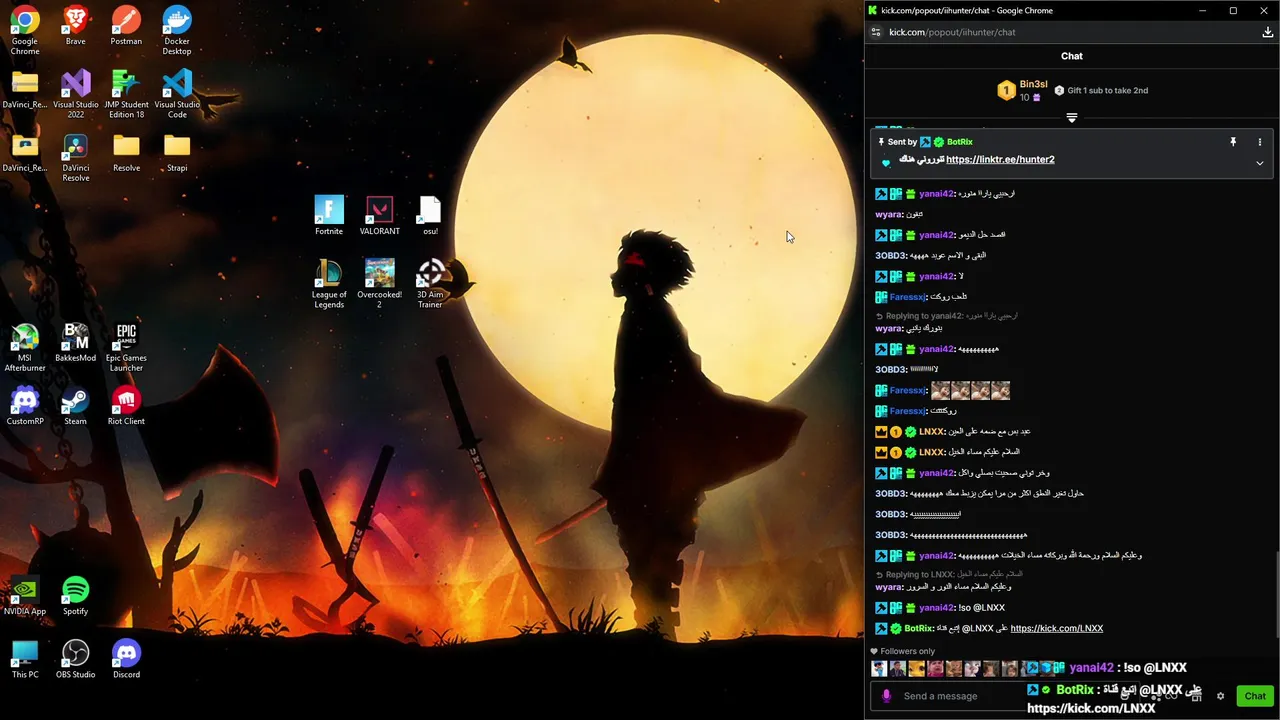Open the Docker Desktop shortcut

pos(177,30)
